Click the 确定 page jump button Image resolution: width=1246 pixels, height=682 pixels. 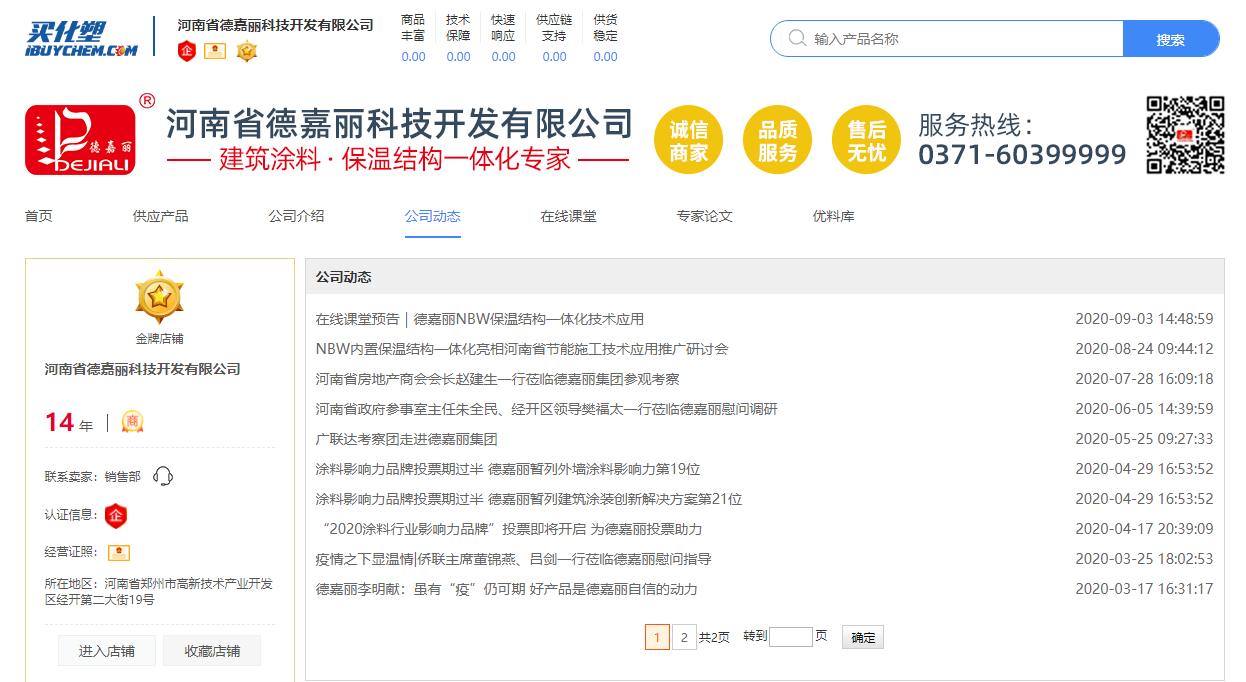click(x=863, y=637)
